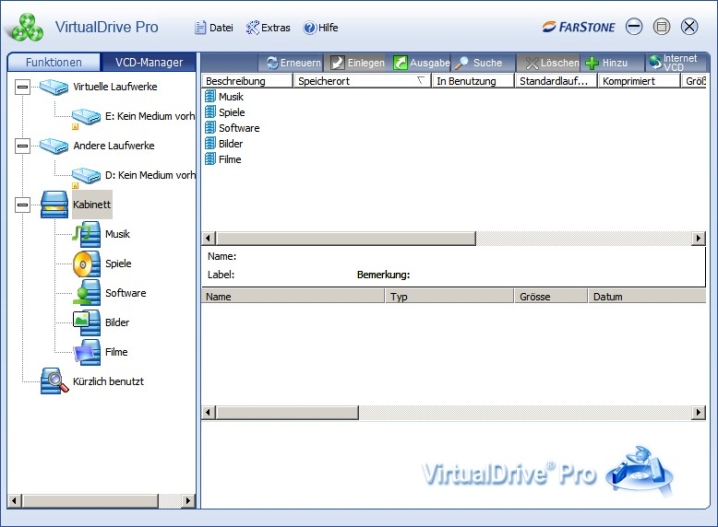The width and height of the screenshot is (718, 527).
Task: Click the Einlegen insert toolbar icon
Action: (x=338, y=63)
